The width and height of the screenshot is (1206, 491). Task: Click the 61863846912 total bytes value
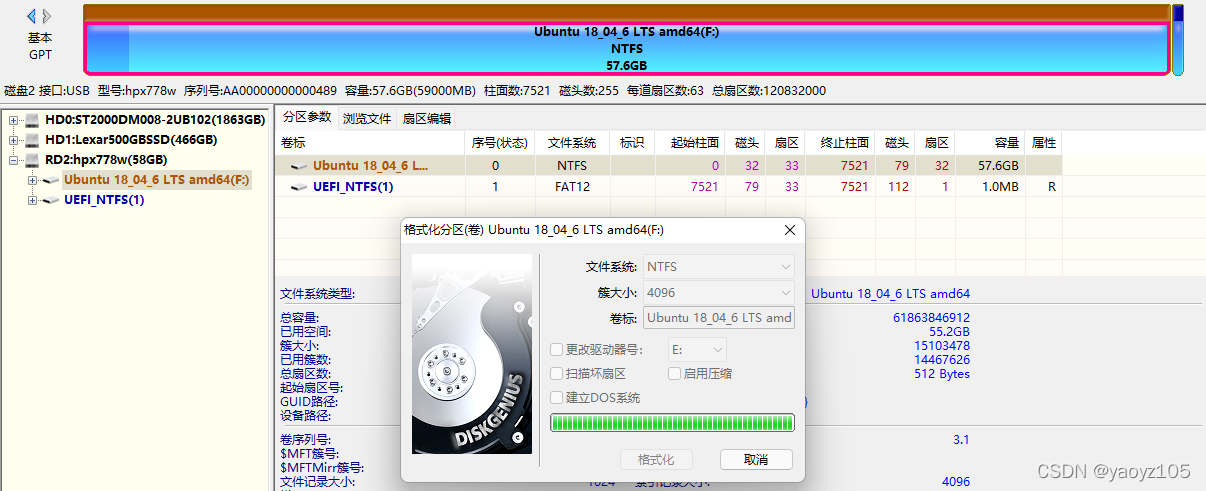coord(931,317)
